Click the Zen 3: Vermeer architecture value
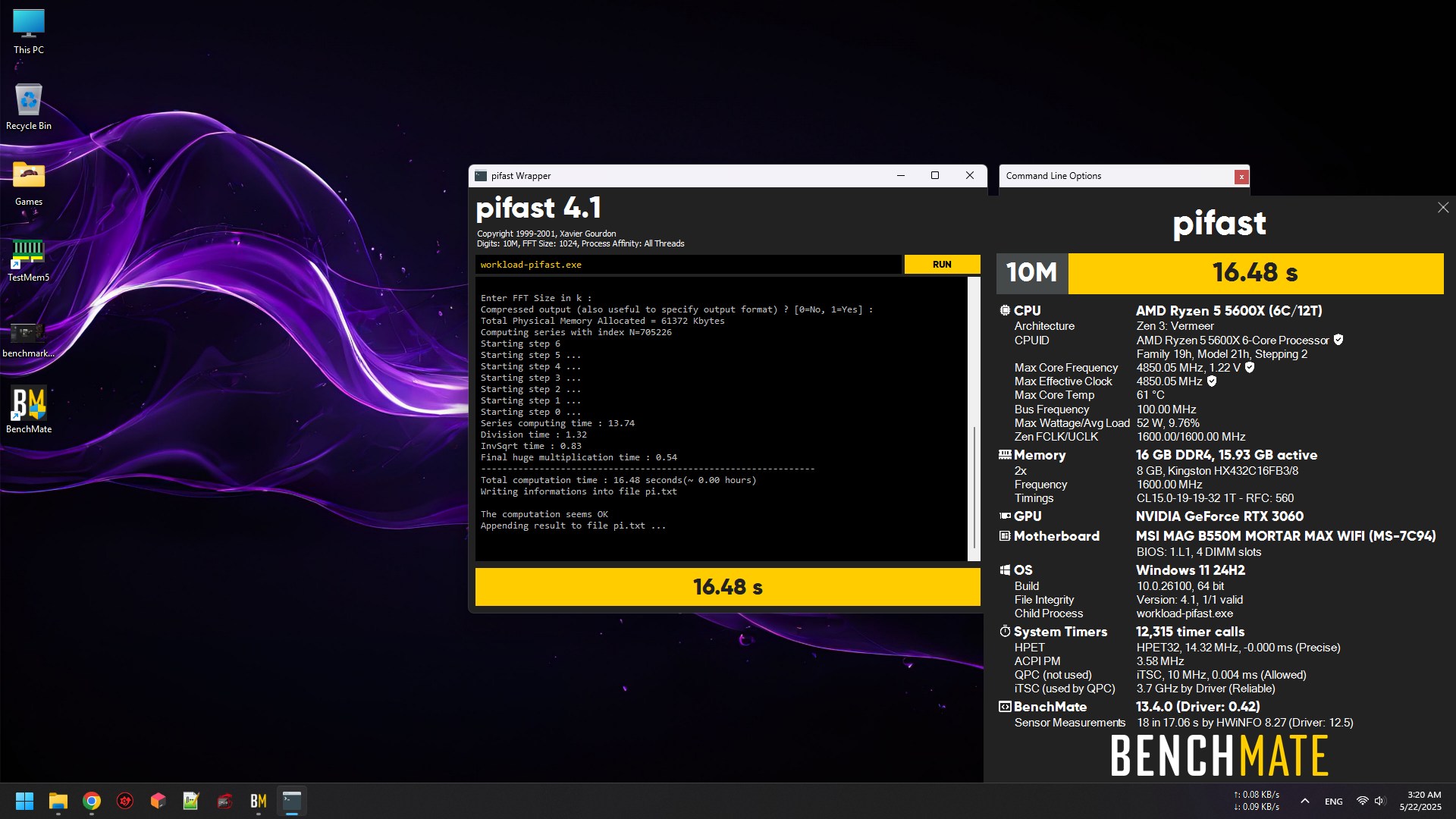Image resolution: width=1456 pixels, height=819 pixels. tap(1175, 326)
